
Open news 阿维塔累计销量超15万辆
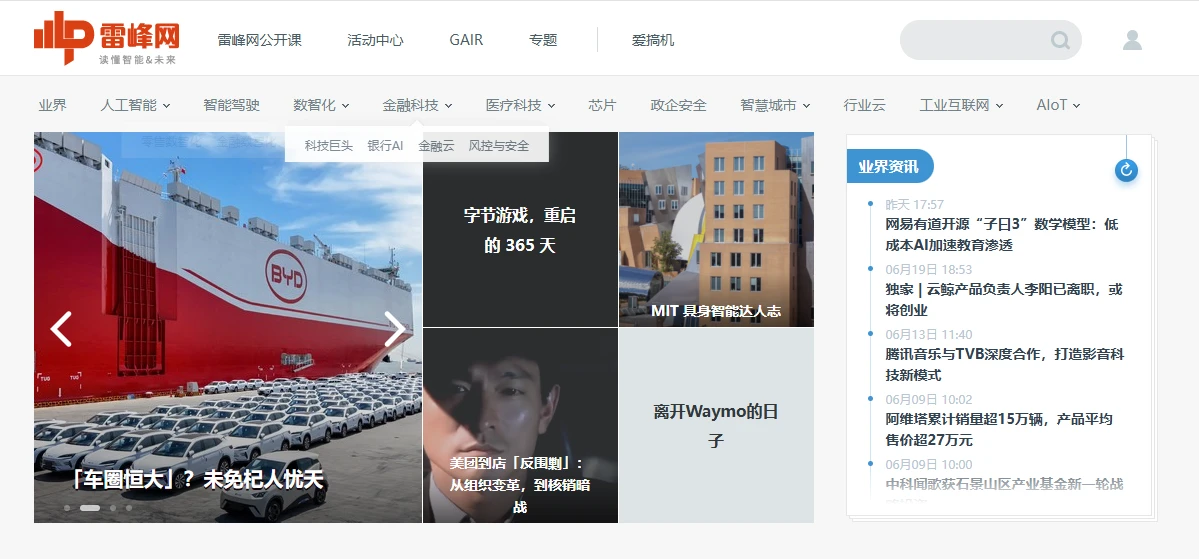999,430
